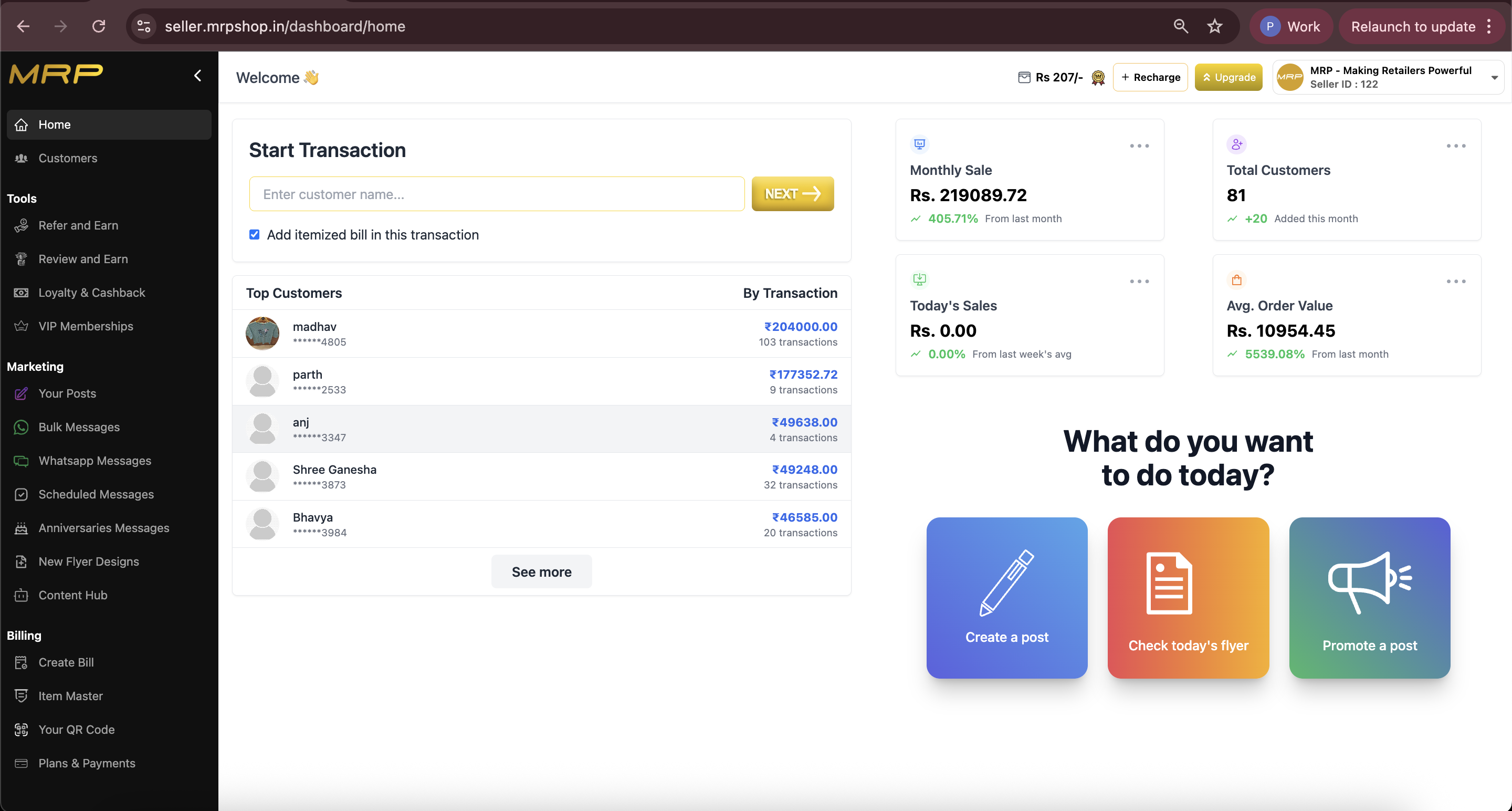Reload the page with browser refresh icon
This screenshot has height=811, width=1512.
(x=99, y=26)
